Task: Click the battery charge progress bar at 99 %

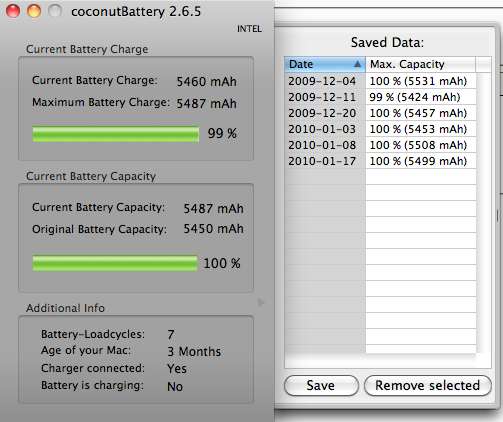Action: (x=116, y=134)
